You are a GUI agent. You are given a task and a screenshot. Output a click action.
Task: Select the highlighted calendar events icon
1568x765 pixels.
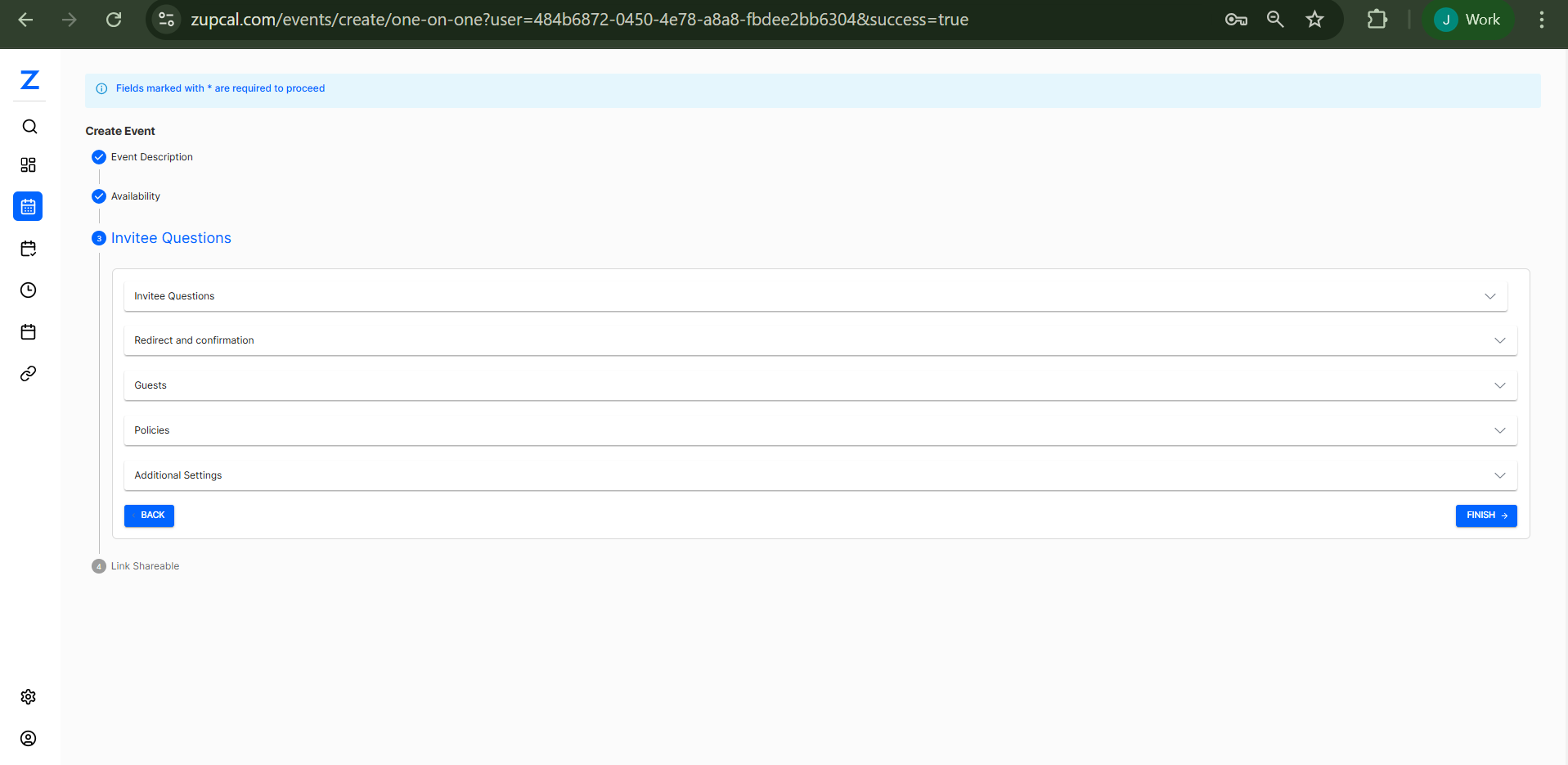[x=29, y=207]
